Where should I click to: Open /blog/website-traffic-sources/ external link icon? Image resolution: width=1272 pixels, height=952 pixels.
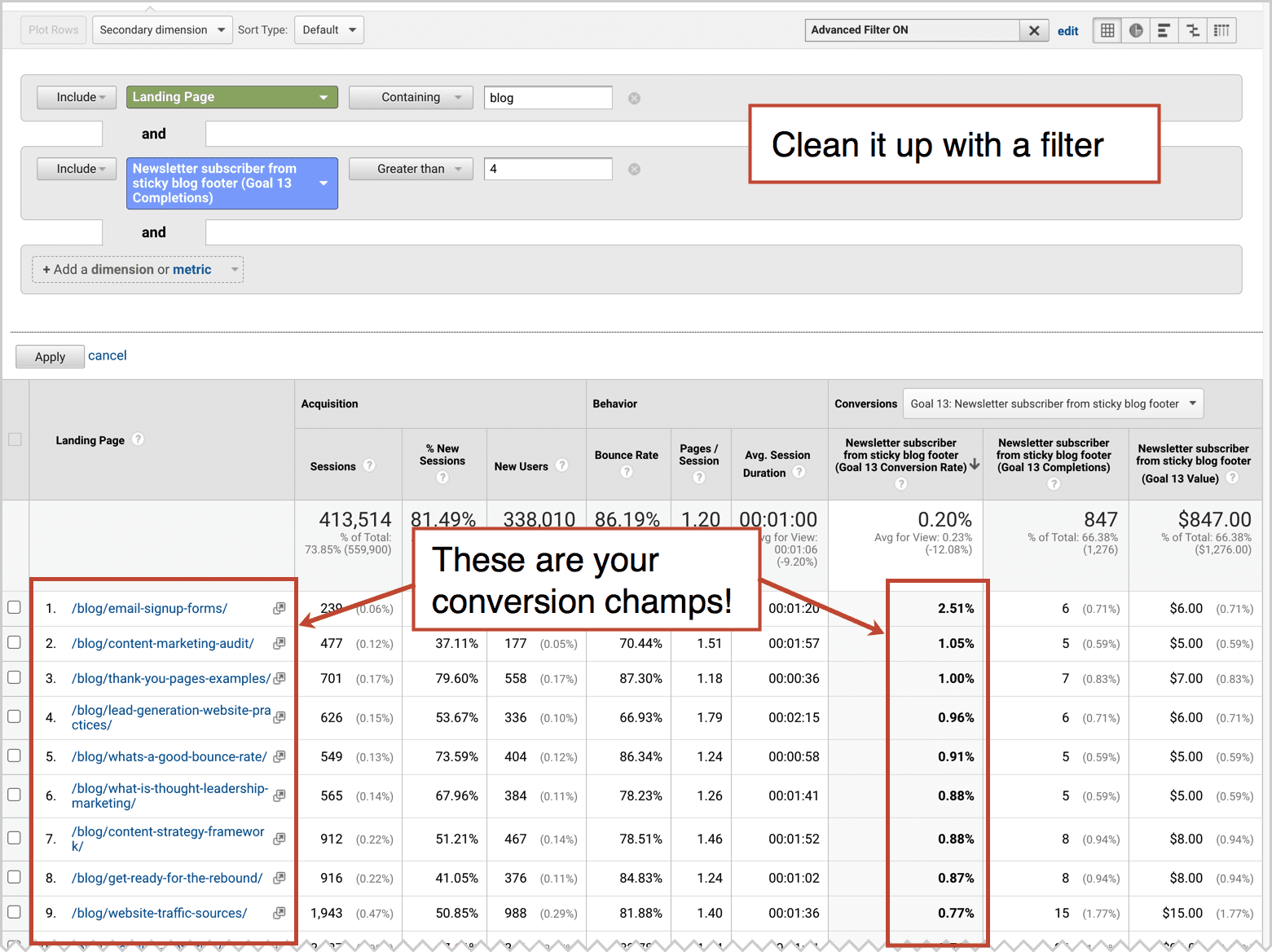click(279, 913)
